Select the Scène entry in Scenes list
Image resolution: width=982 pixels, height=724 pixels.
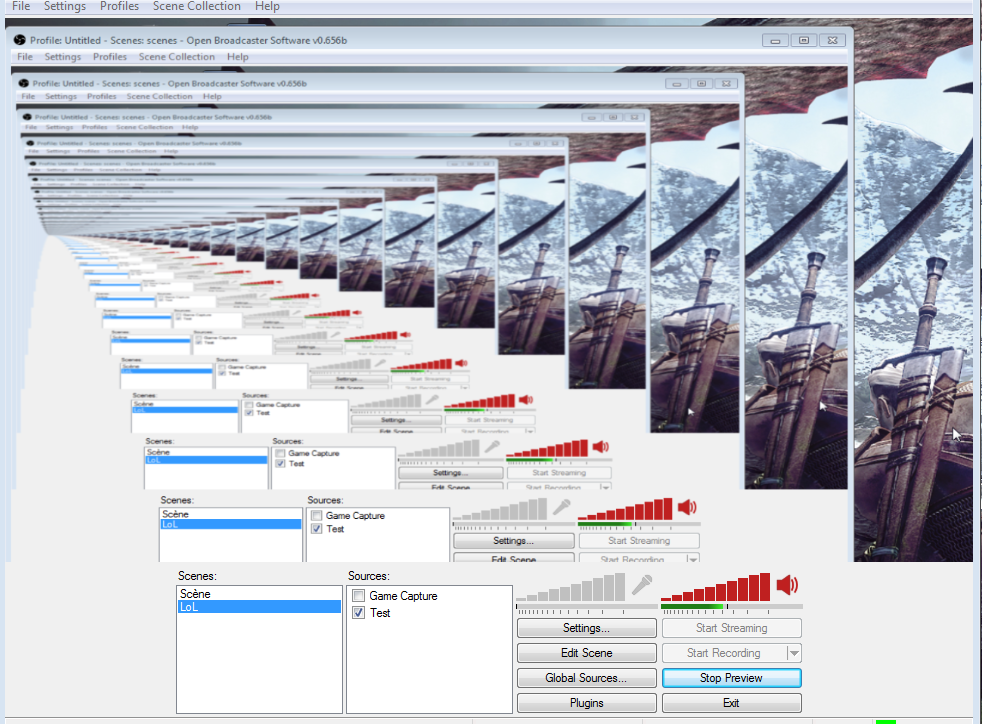coord(259,594)
